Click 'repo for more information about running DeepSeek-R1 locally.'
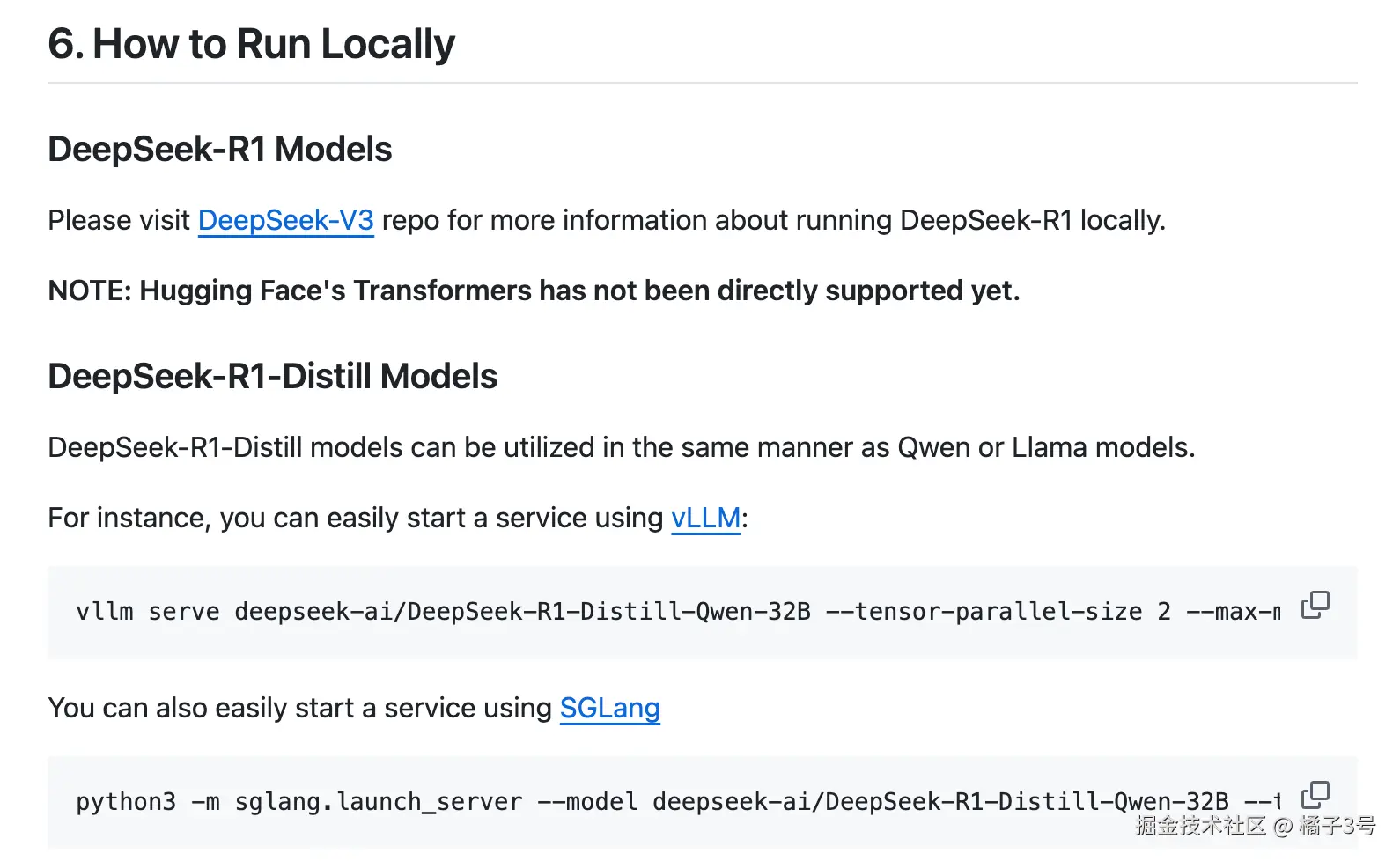The height and width of the screenshot is (861, 1400). point(774,220)
